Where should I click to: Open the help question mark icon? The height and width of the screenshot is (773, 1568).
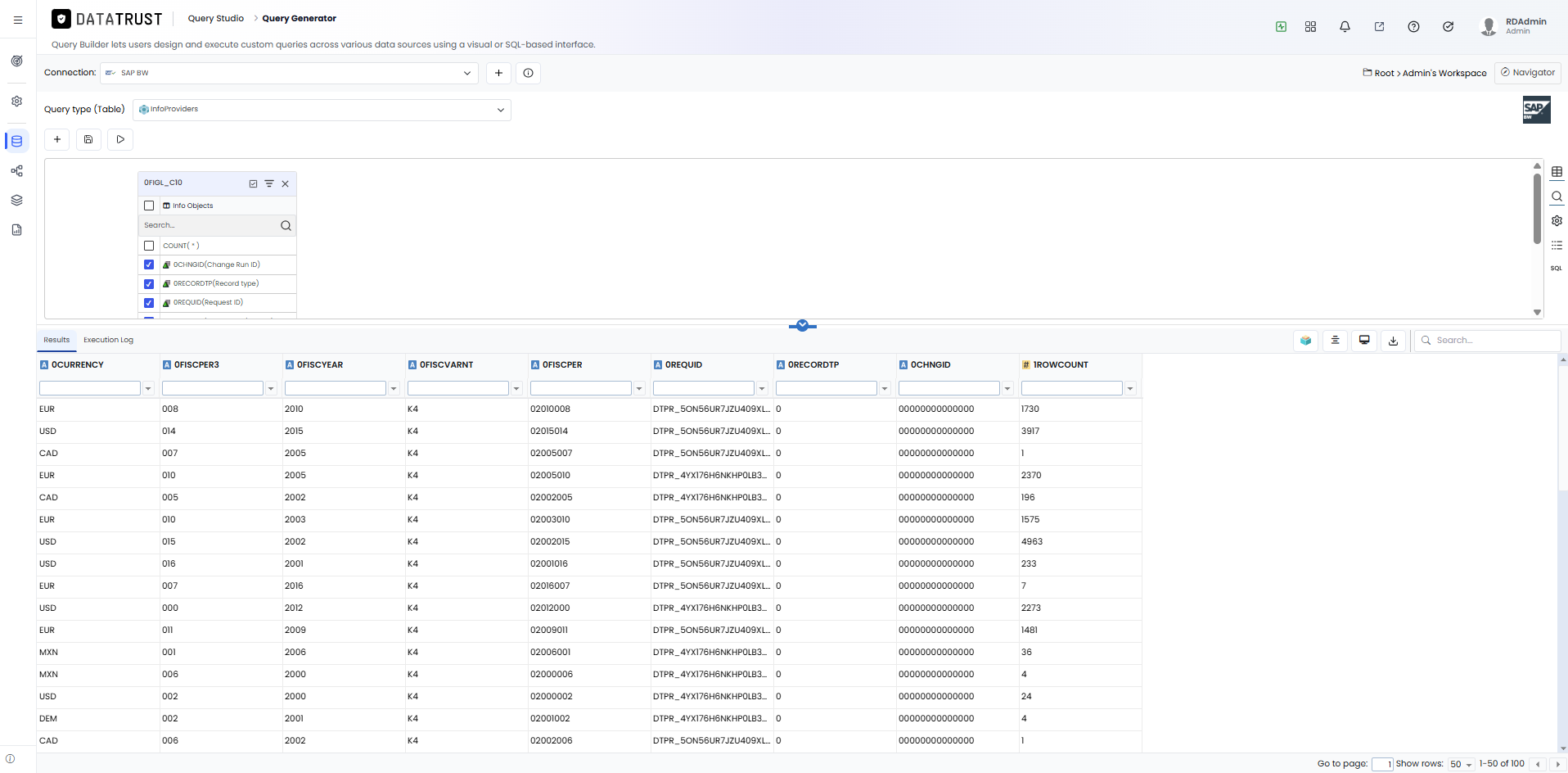[x=1413, y=26]
